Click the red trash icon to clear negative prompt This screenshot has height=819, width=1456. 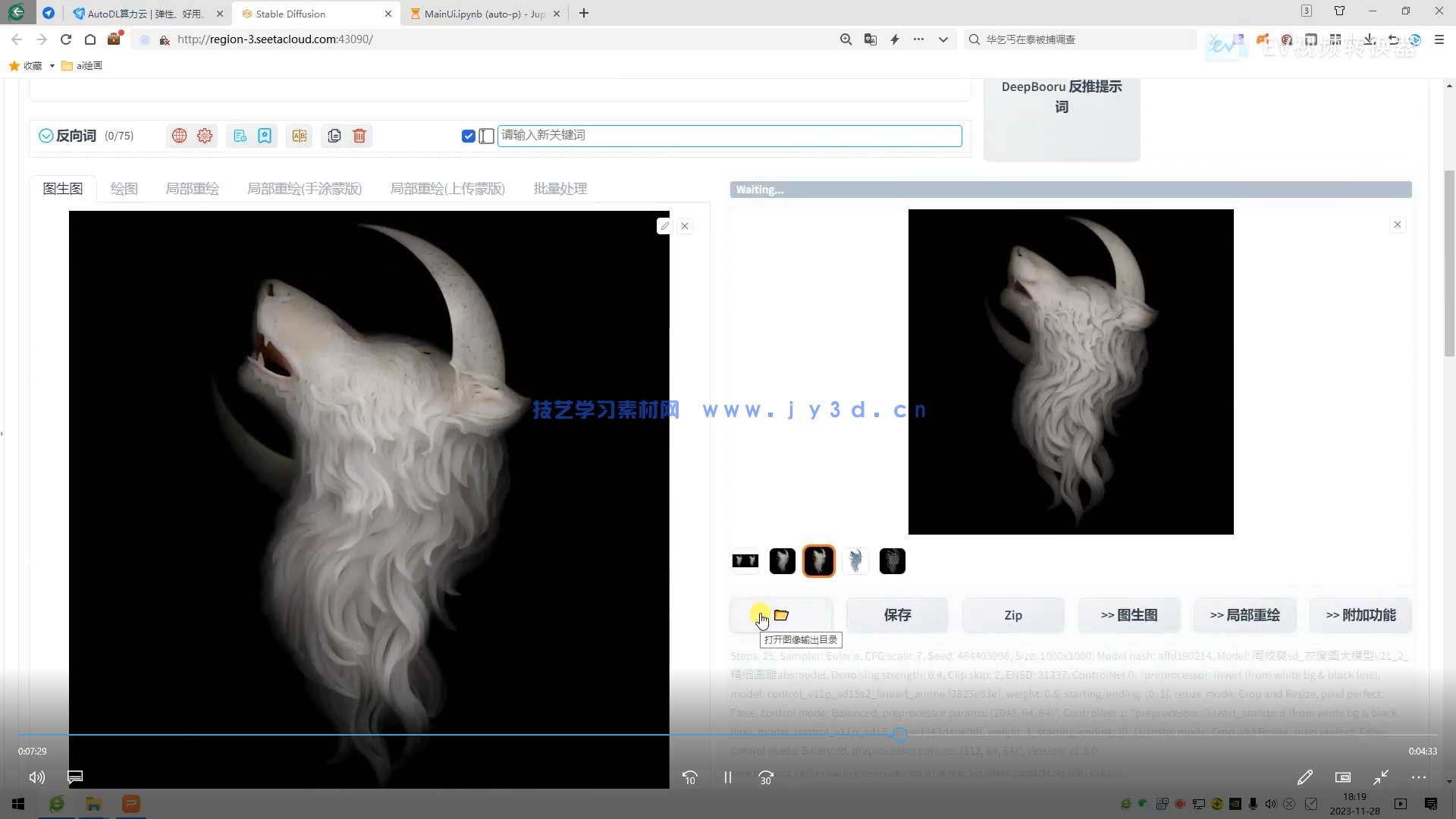pyautogui.click(x=359, y=136)
